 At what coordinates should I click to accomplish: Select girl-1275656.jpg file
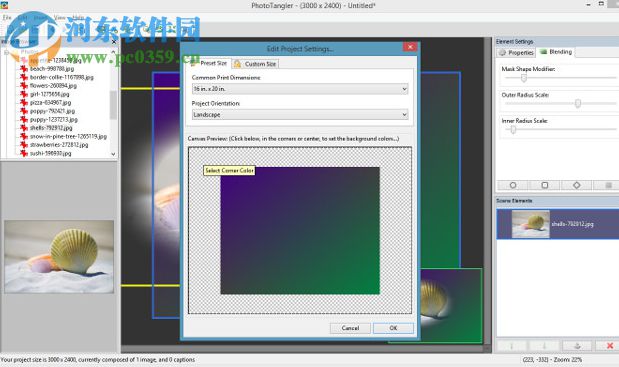coord(49,94)
